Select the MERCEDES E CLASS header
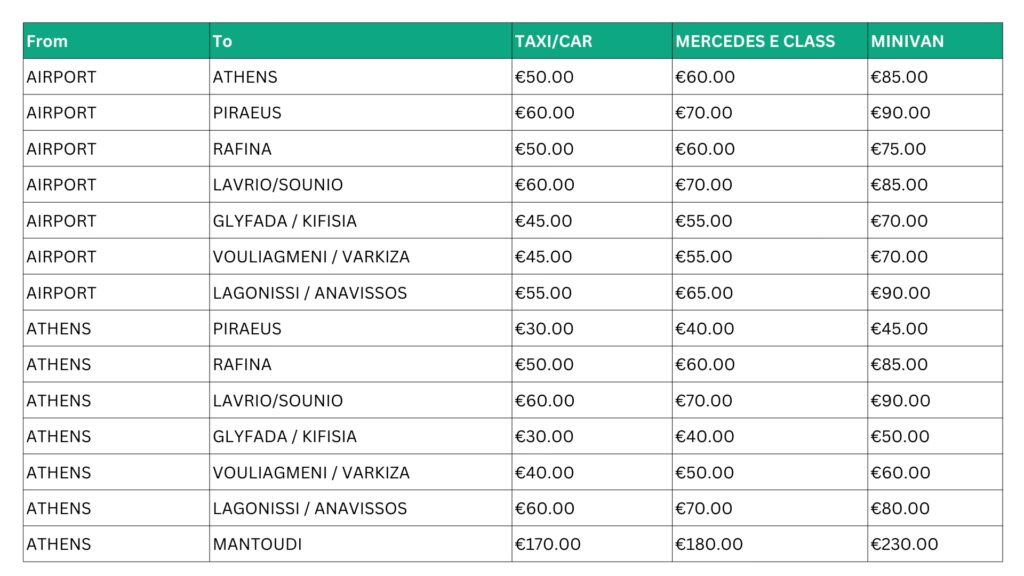This screenshot has width=1024, height=576. click(x=755, y=41)
